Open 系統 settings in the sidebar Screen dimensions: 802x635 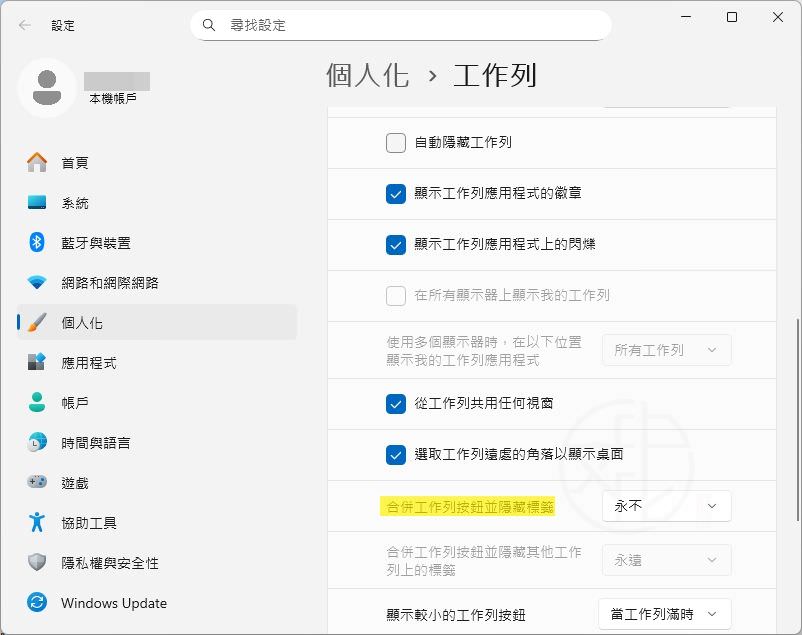157,203
